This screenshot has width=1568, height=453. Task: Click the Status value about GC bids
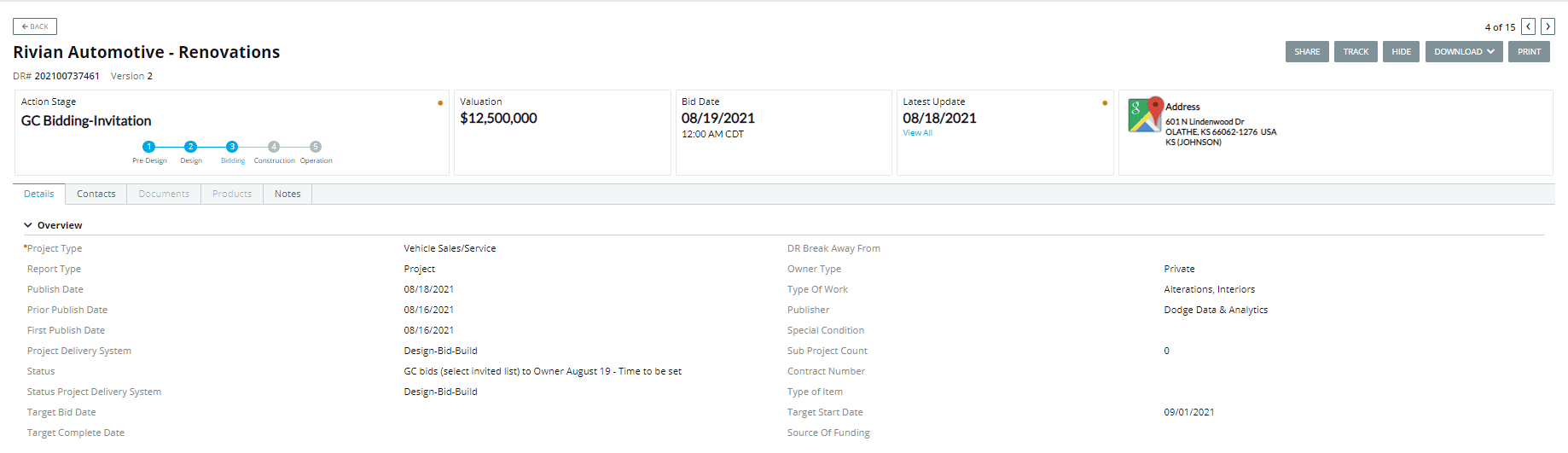[543, 371]
